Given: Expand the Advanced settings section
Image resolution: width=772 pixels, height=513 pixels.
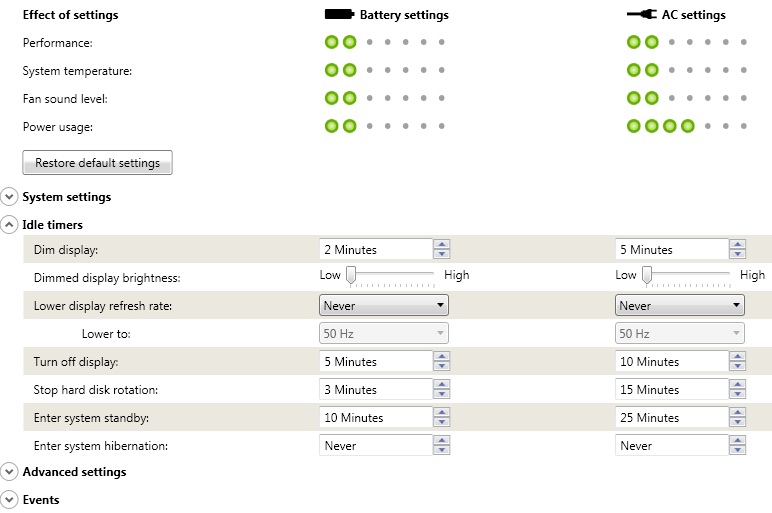Looking at the screenshot, I should [10, 472].
